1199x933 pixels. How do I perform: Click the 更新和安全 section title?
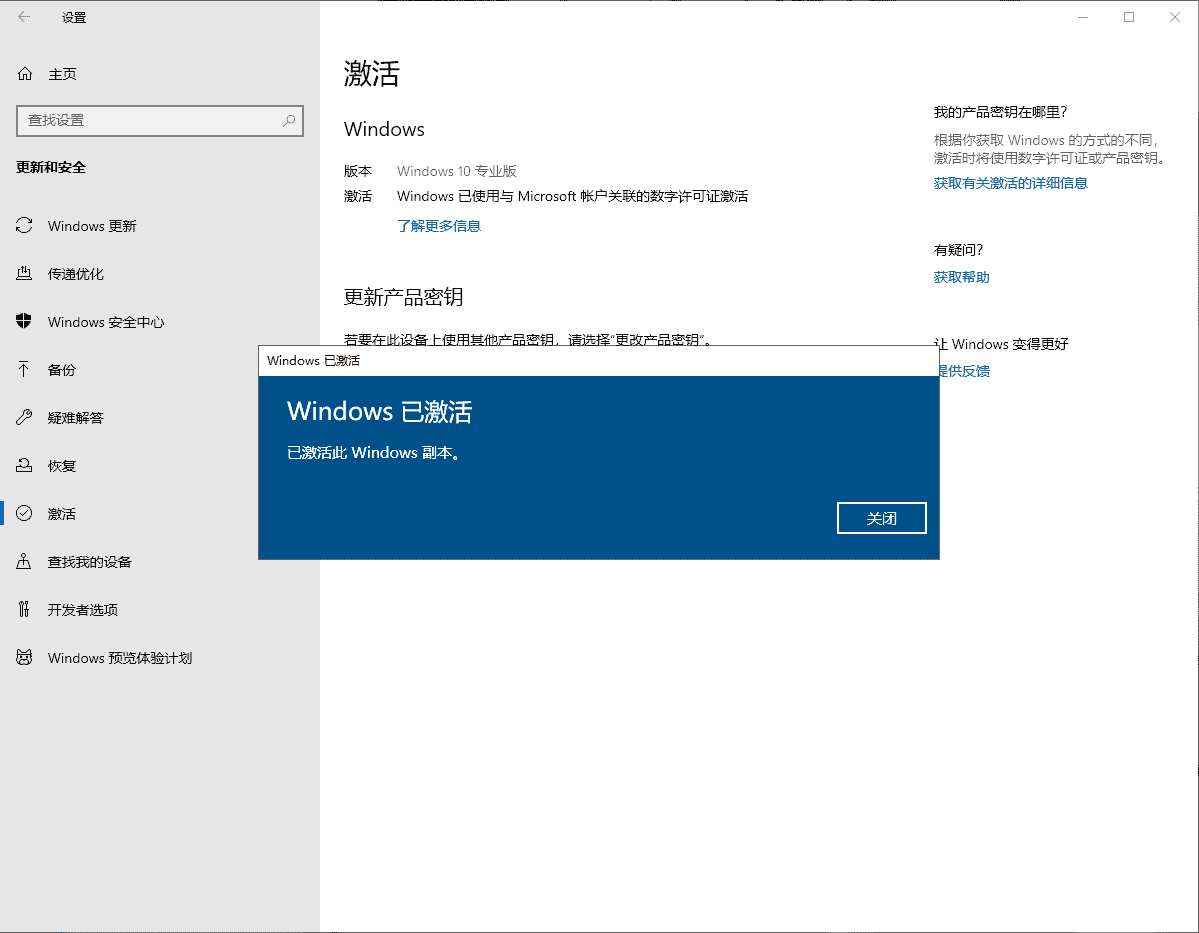click(51, 167)
